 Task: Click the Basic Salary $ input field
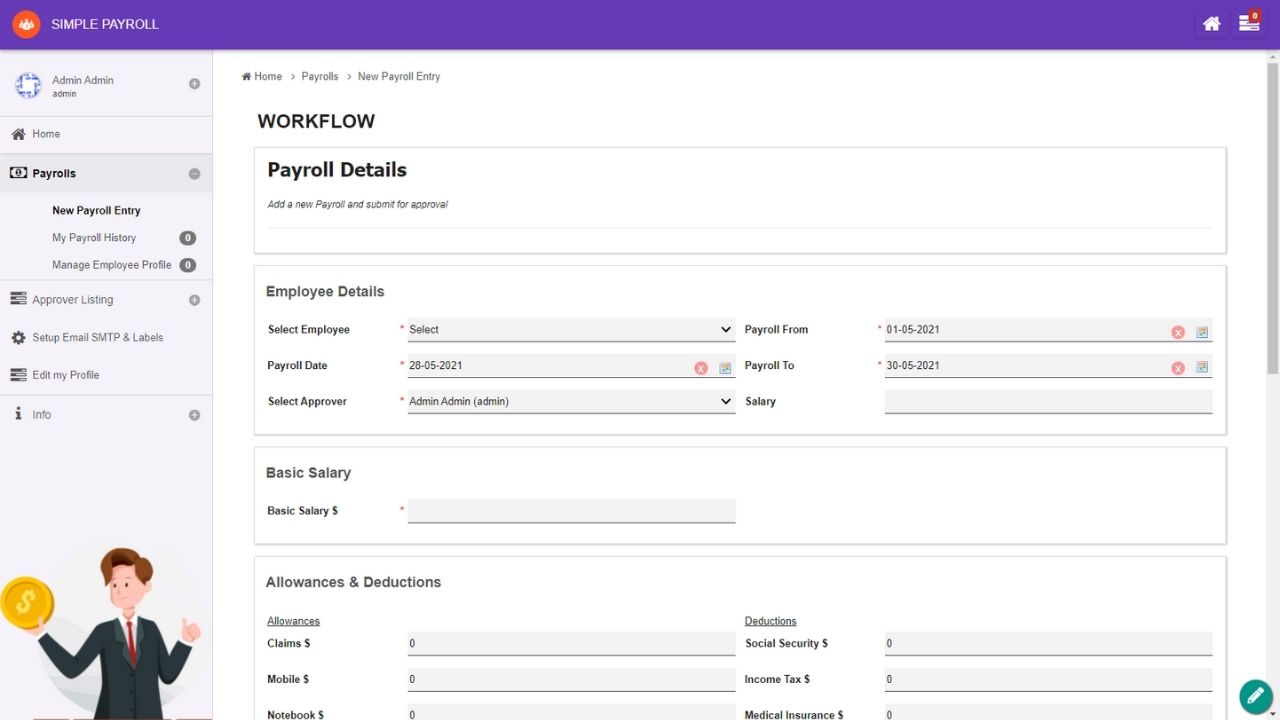[x=570, y=511]
